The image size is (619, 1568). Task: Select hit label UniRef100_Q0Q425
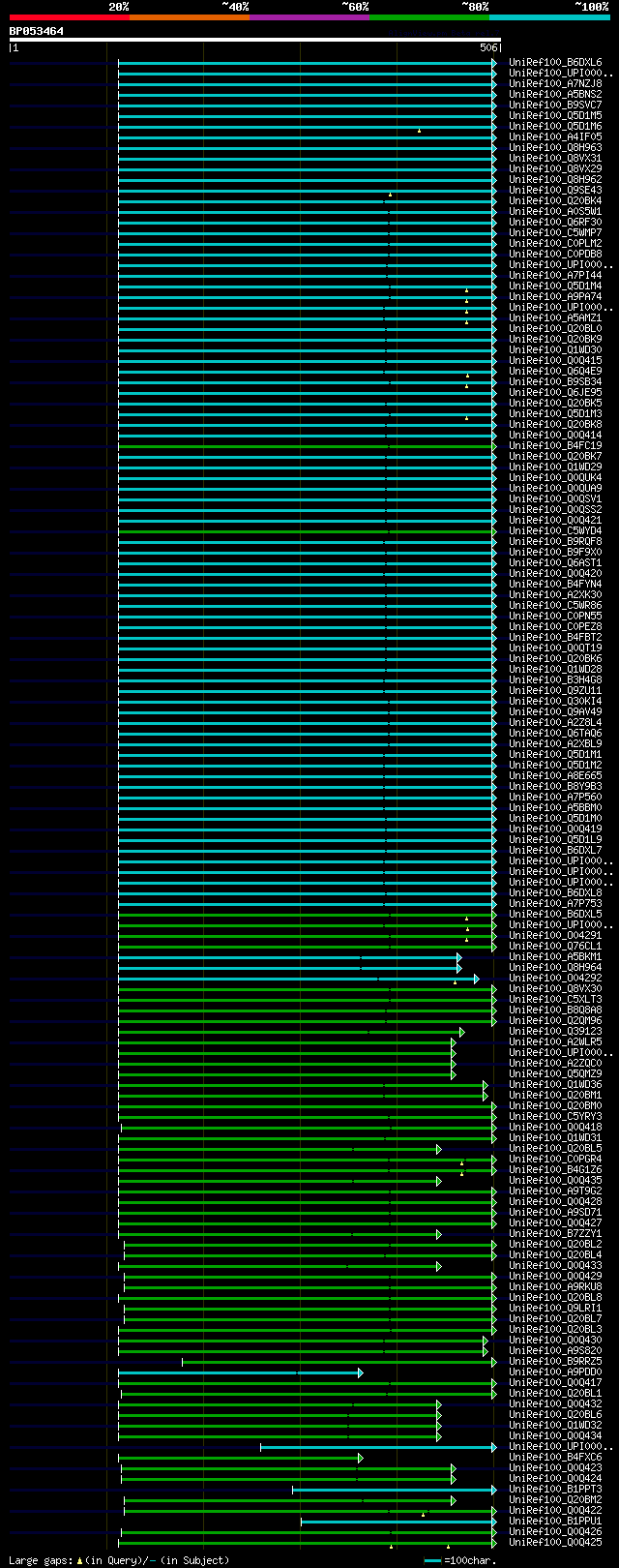coord(555,1543)
